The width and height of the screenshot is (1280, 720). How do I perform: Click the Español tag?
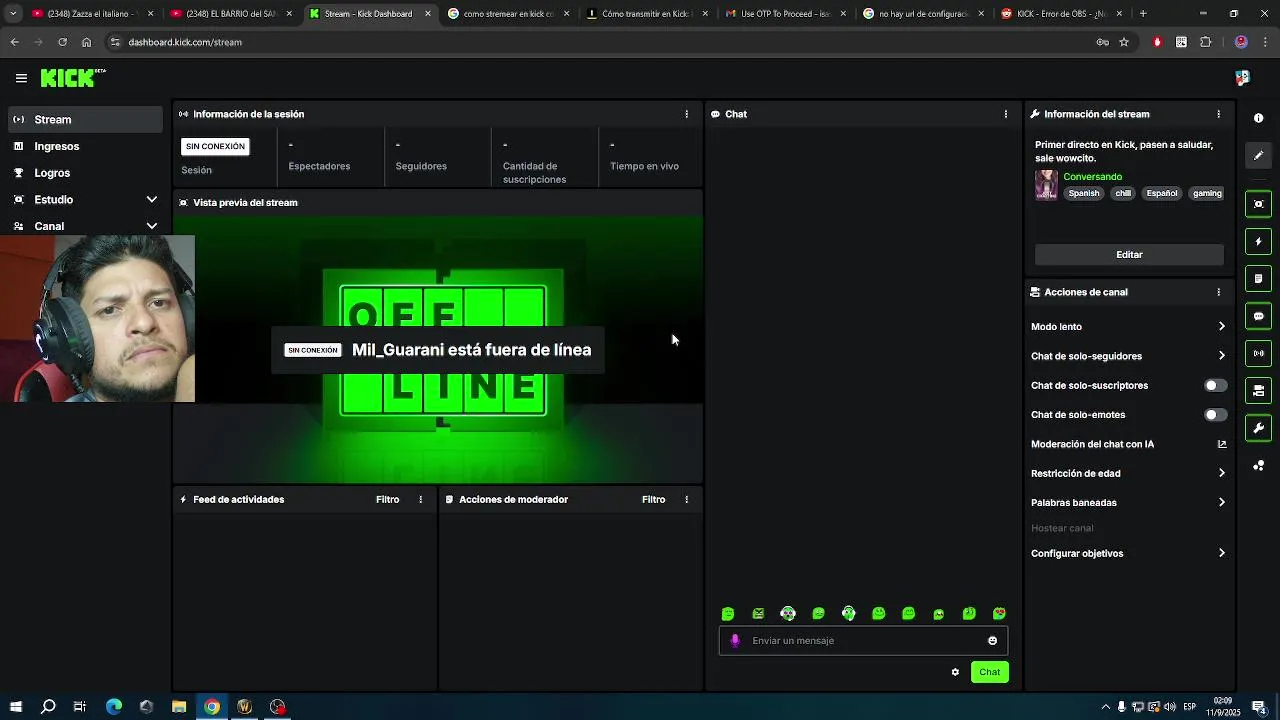pos(1162,193)
